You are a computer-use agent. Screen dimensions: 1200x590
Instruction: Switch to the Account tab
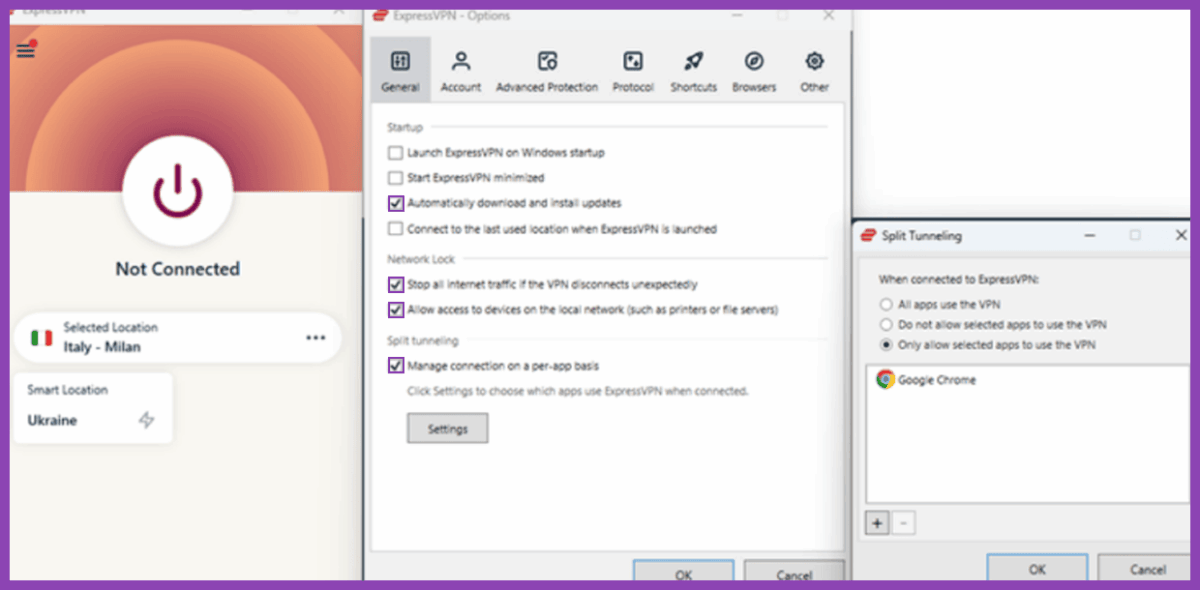[x=461, y=71]
